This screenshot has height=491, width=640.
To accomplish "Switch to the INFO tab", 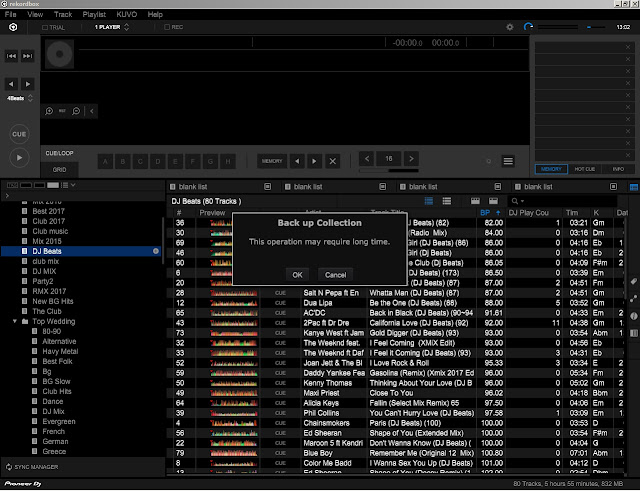I will (x=618, y=169).
